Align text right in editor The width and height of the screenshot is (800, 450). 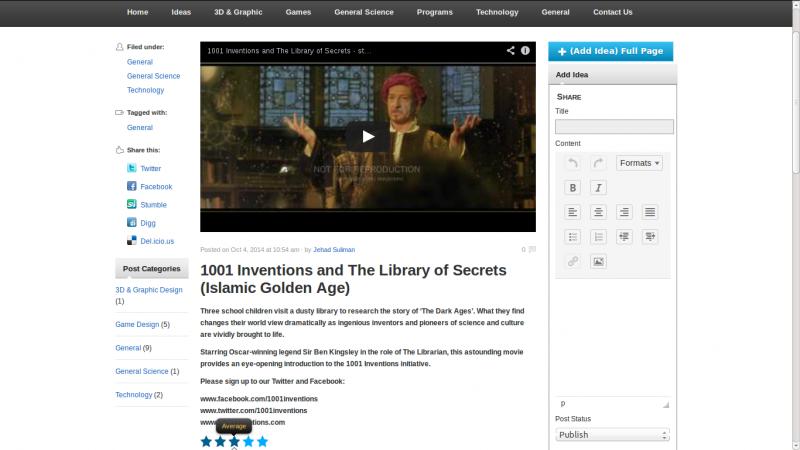pos(624,212)
